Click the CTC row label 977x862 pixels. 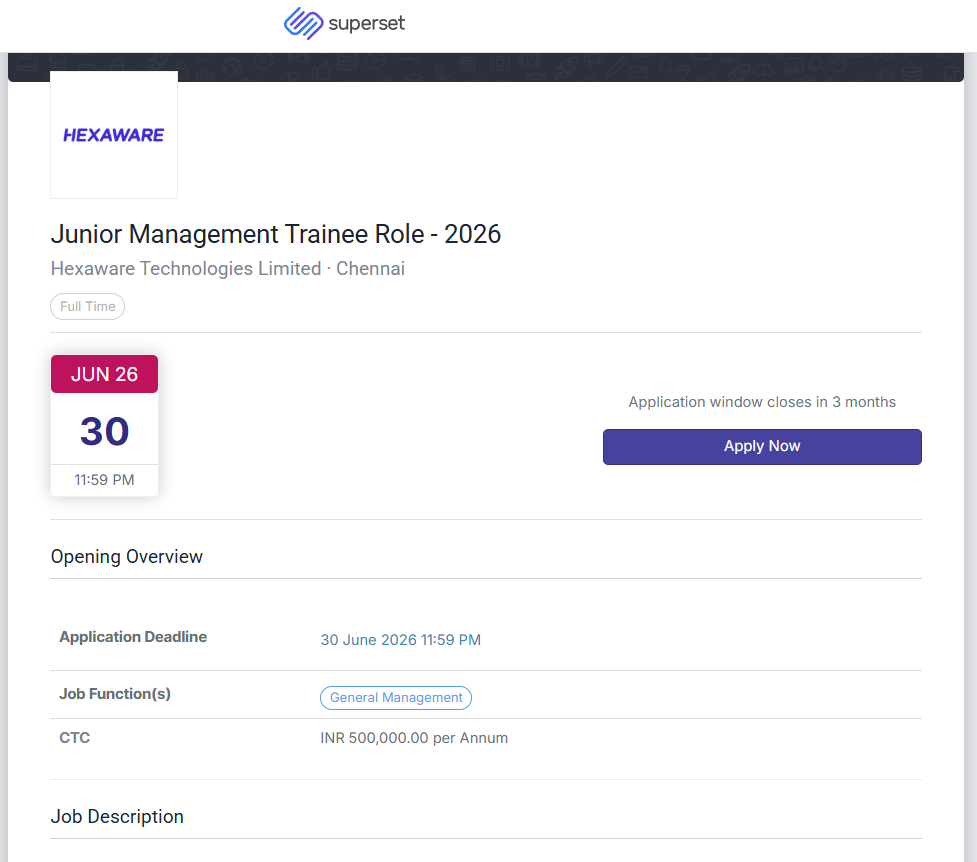[x=75, y=738]
